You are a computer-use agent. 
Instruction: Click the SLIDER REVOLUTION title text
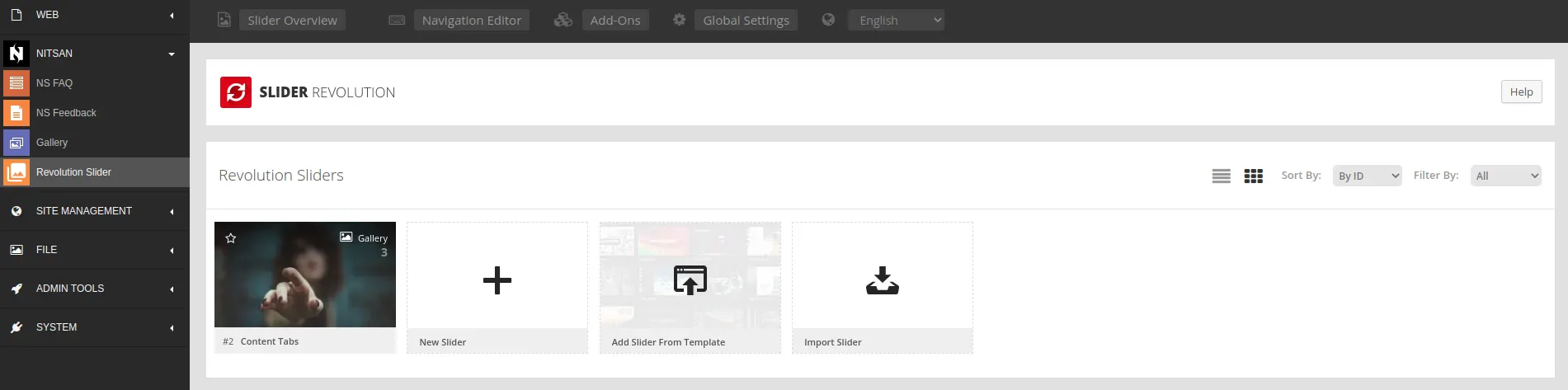(x=327, y=92)
